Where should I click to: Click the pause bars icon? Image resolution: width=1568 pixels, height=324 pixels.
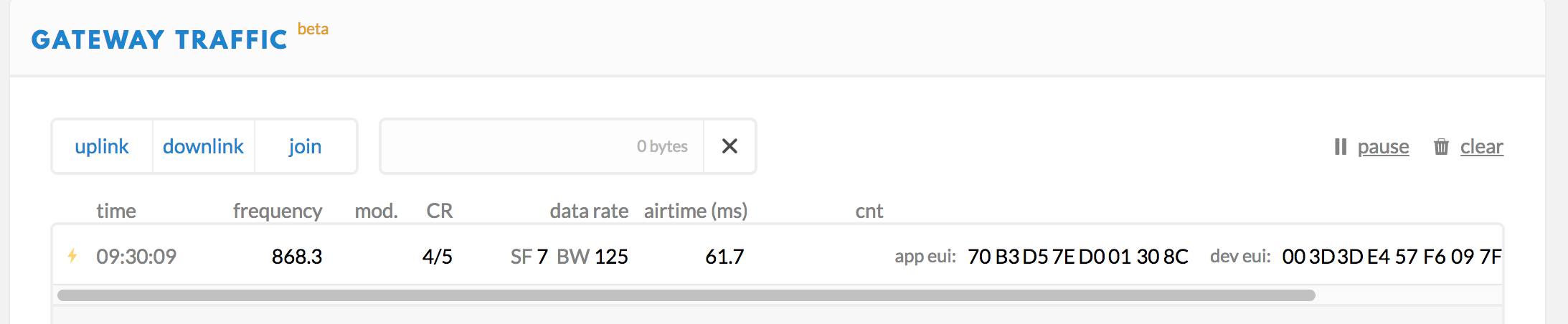[1340, 147]
